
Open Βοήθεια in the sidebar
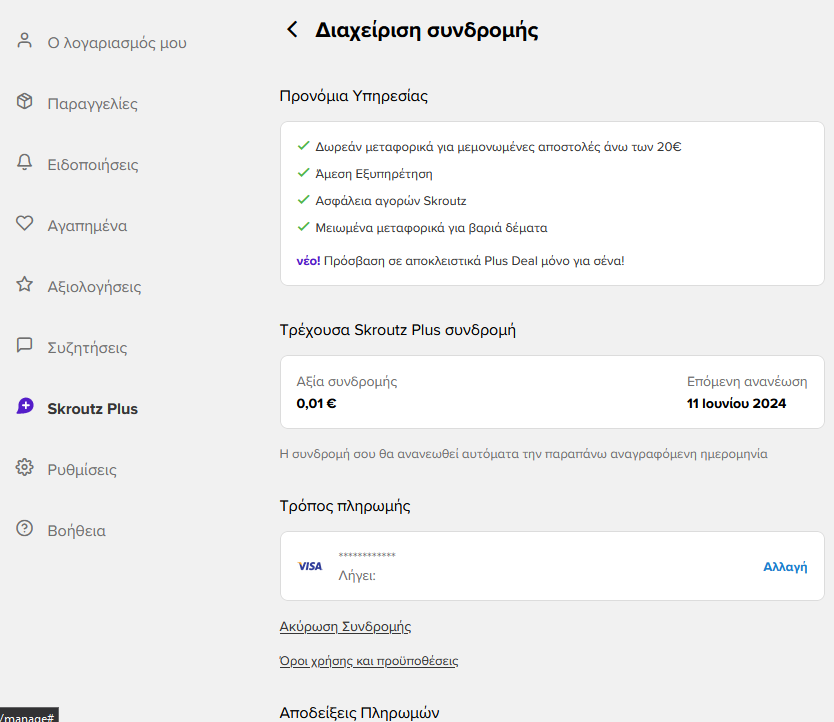click(77, 530)
